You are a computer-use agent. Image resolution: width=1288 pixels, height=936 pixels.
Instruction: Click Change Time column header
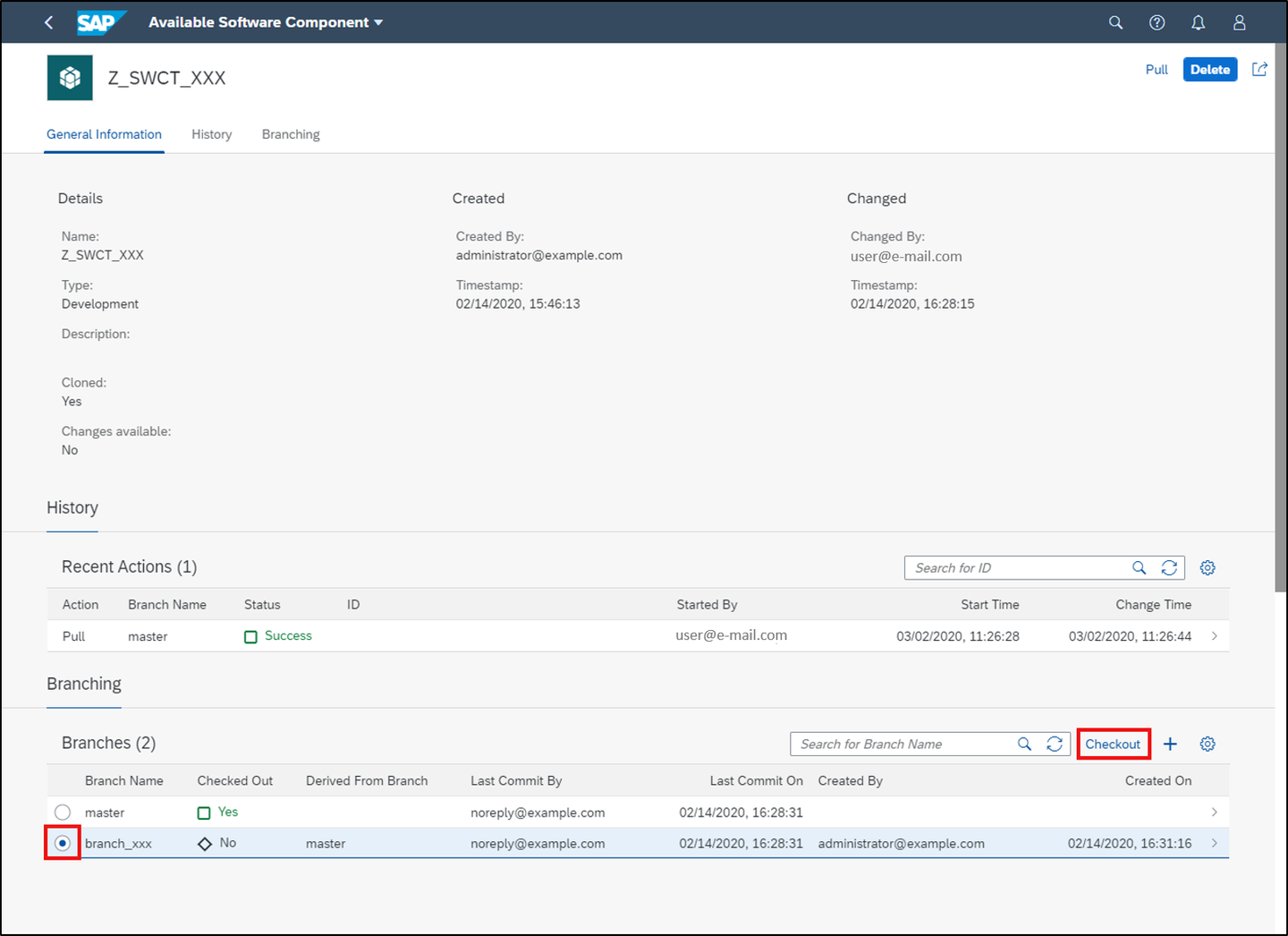(x=1154, y=604)
